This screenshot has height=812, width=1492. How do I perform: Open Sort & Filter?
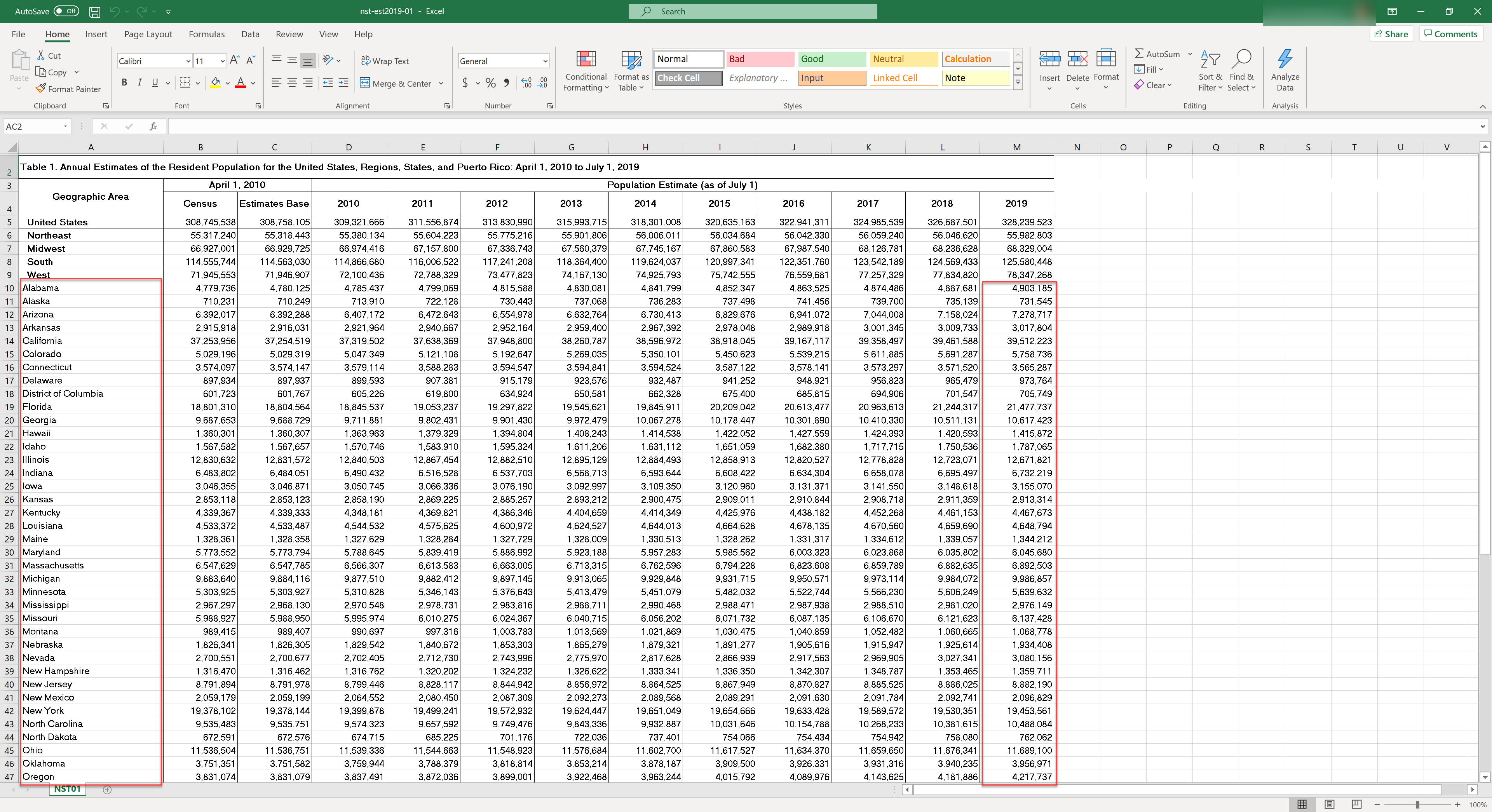point(1210,71)
